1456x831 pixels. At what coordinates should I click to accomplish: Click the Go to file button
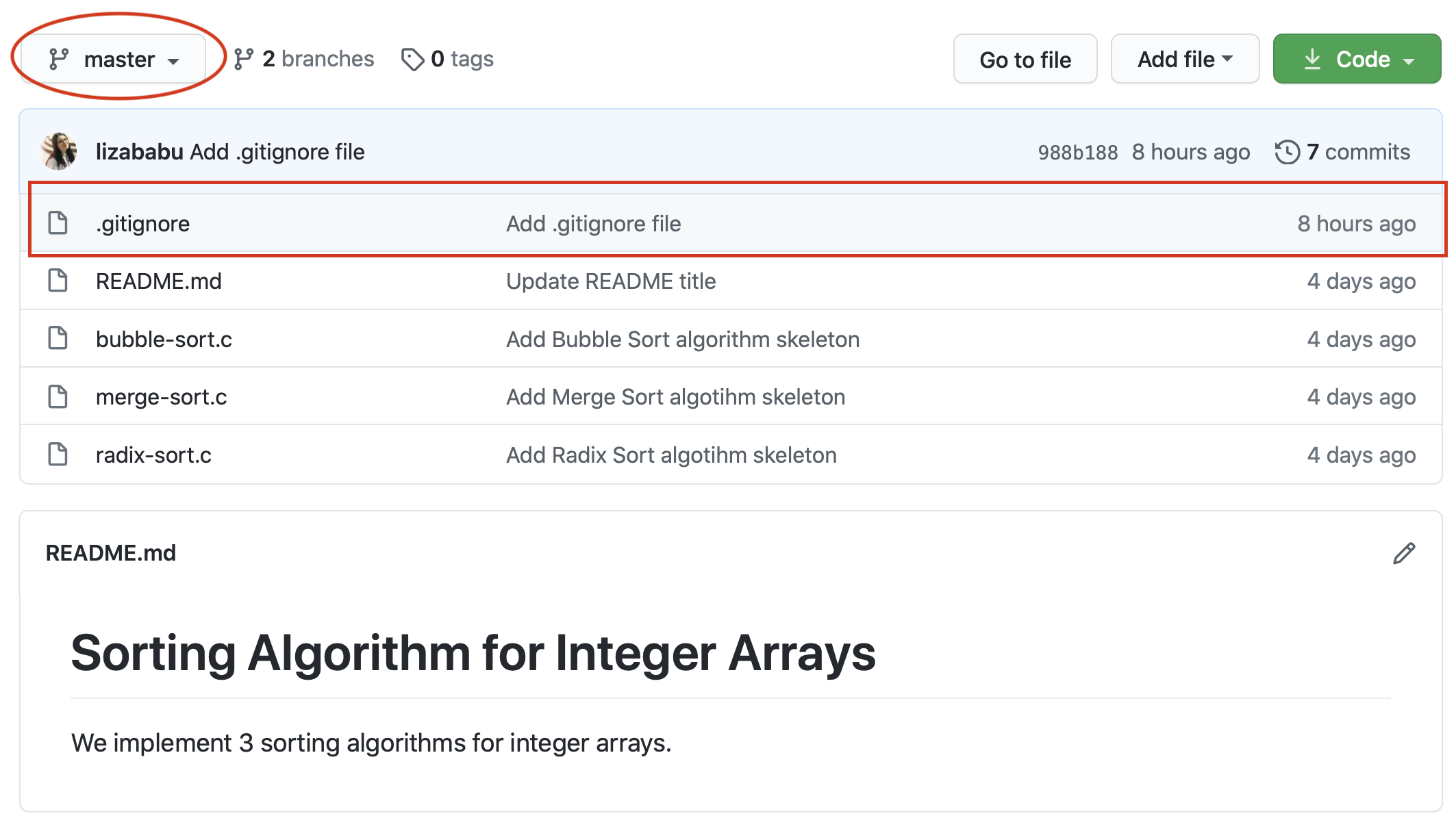[x=1025, y=60]
